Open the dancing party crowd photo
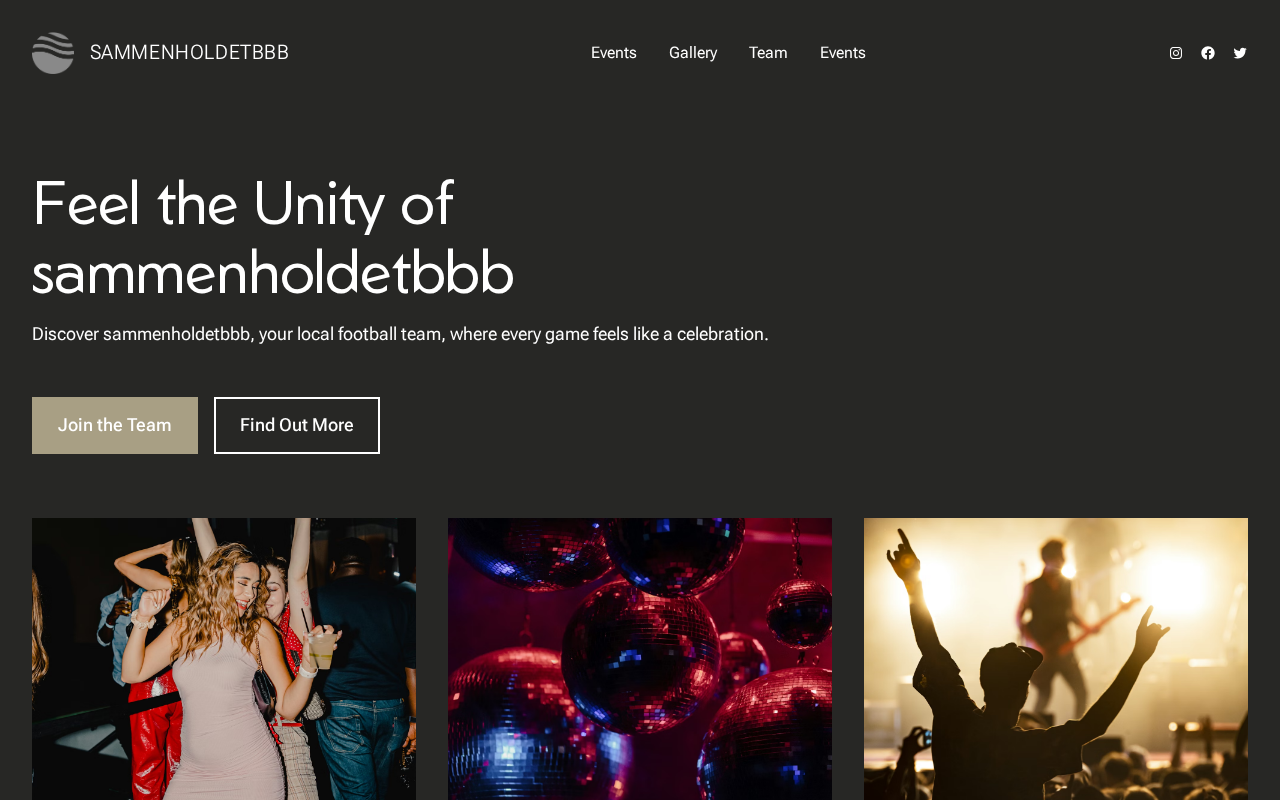This screenshot has height=800, width=1280. [x=224, y=659]
